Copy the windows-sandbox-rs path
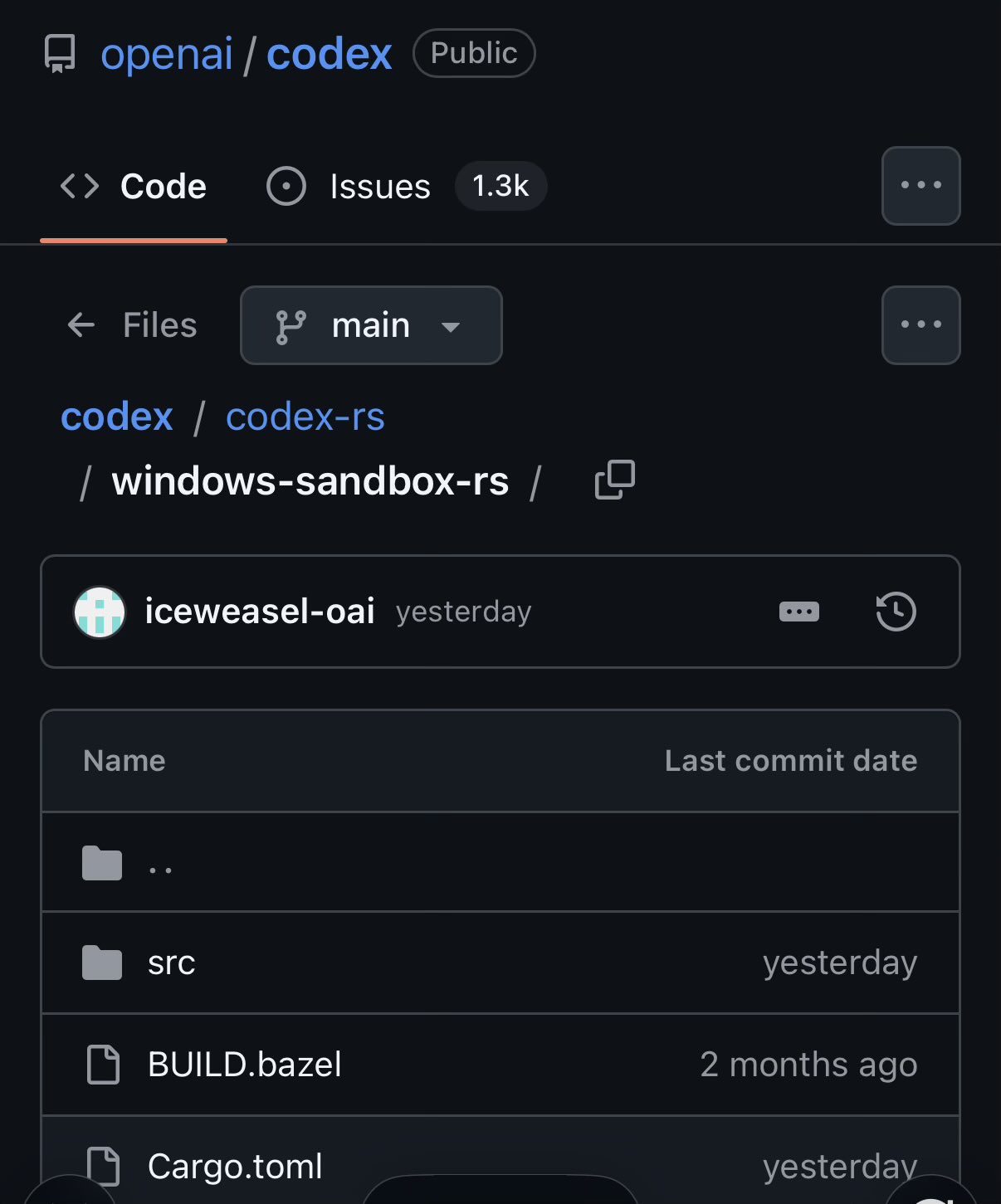Screen dimensions: 1001x1204 pyautogui.click(x=615, y=480)
